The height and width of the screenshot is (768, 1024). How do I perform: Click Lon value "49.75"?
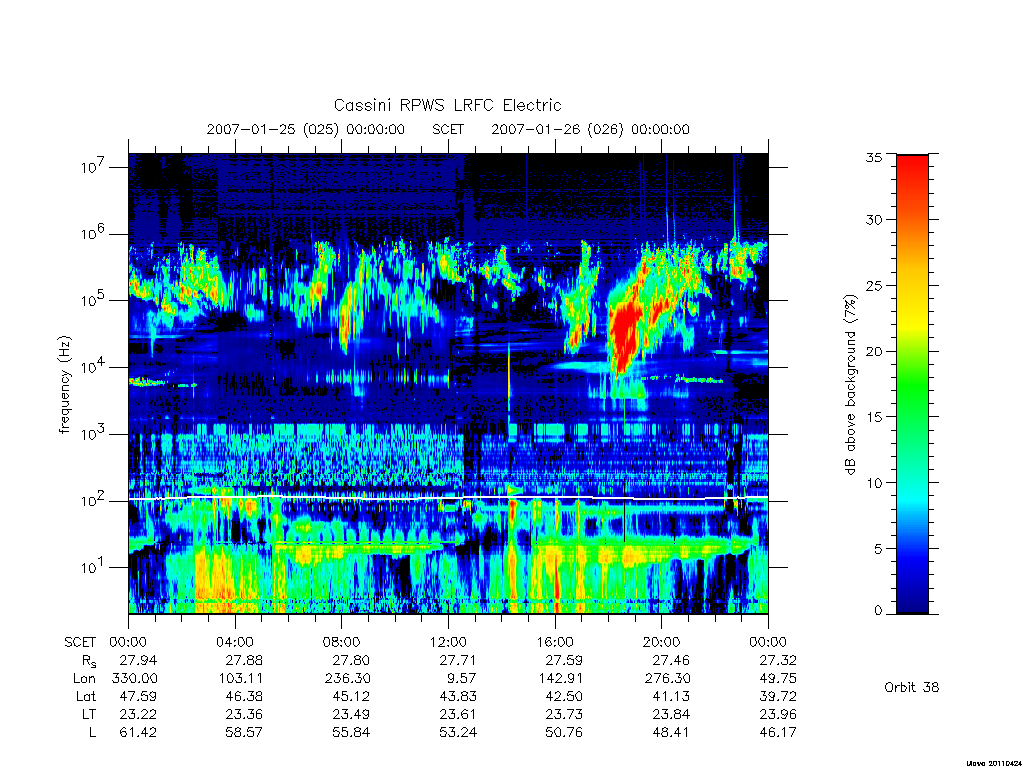pos(777,679)
